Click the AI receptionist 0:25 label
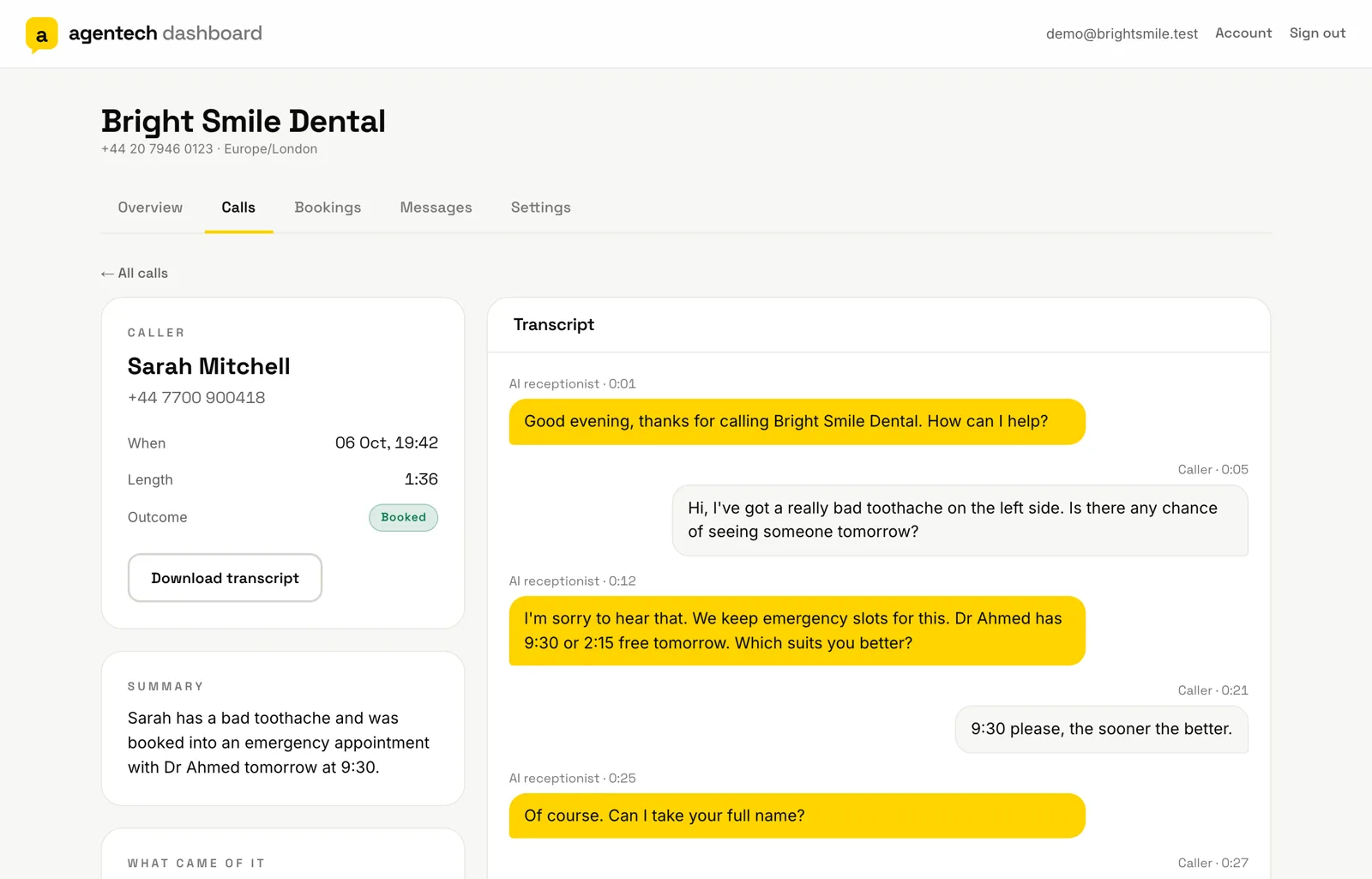1372x879 pixels. (x=573, y=779)
